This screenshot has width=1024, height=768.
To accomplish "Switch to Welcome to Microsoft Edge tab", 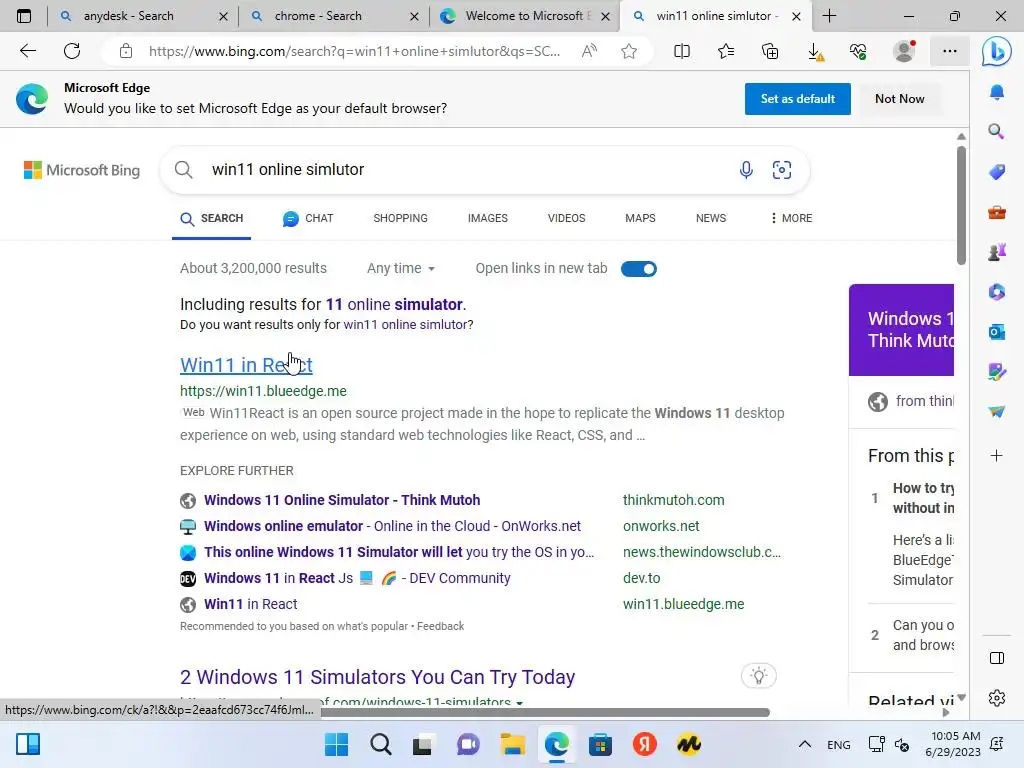I will pos(526,16).
